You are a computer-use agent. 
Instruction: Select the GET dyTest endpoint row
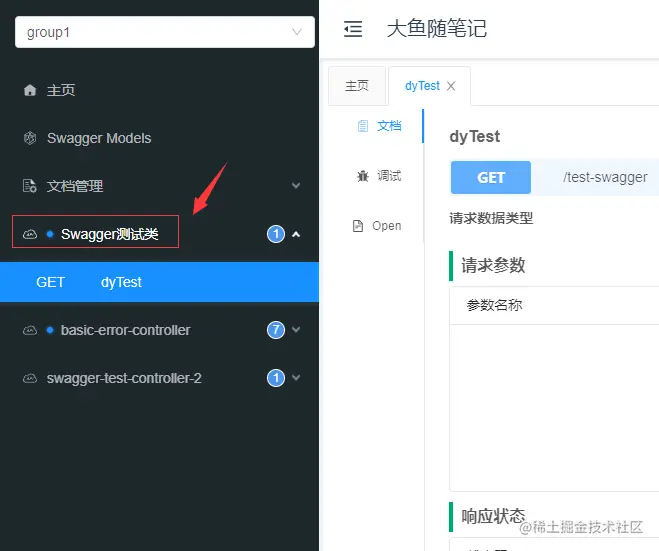pos(159,282)
